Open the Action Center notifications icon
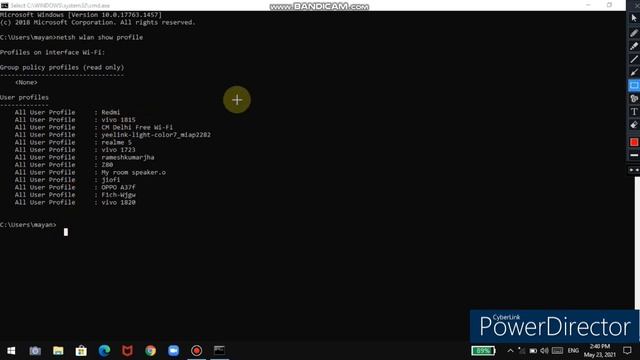The image size is (640, 360). point(627,351)
